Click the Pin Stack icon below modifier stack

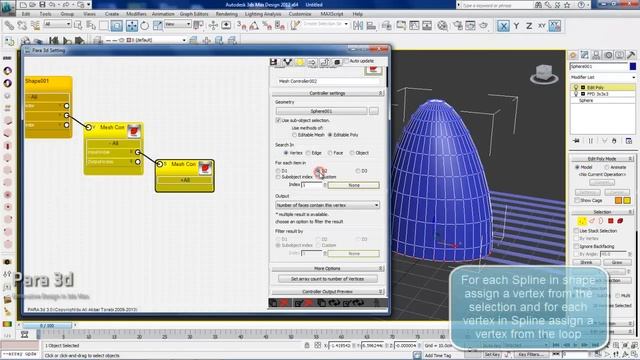(x=576, y=141)
